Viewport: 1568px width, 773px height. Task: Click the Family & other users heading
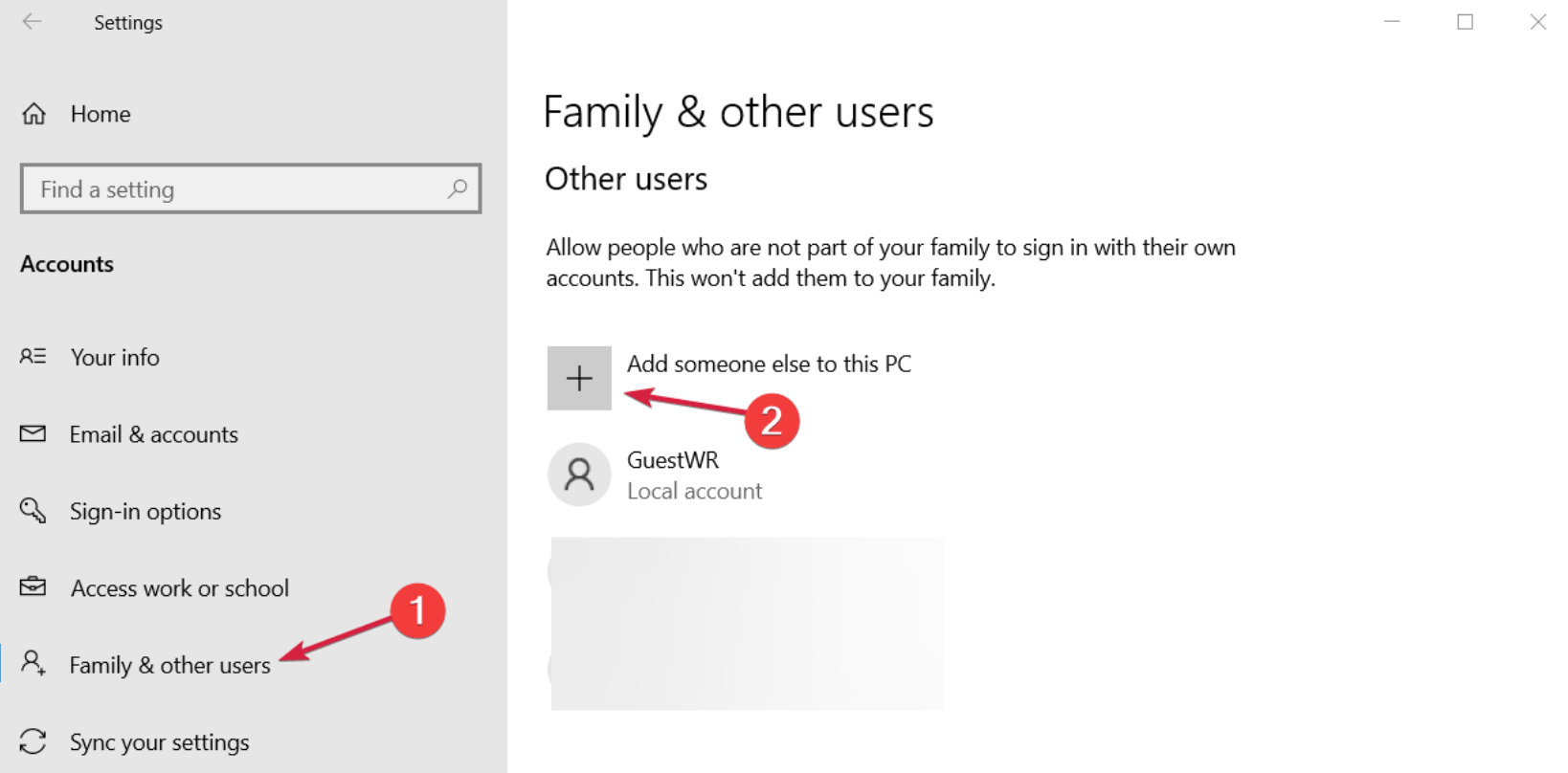point(738,113)
